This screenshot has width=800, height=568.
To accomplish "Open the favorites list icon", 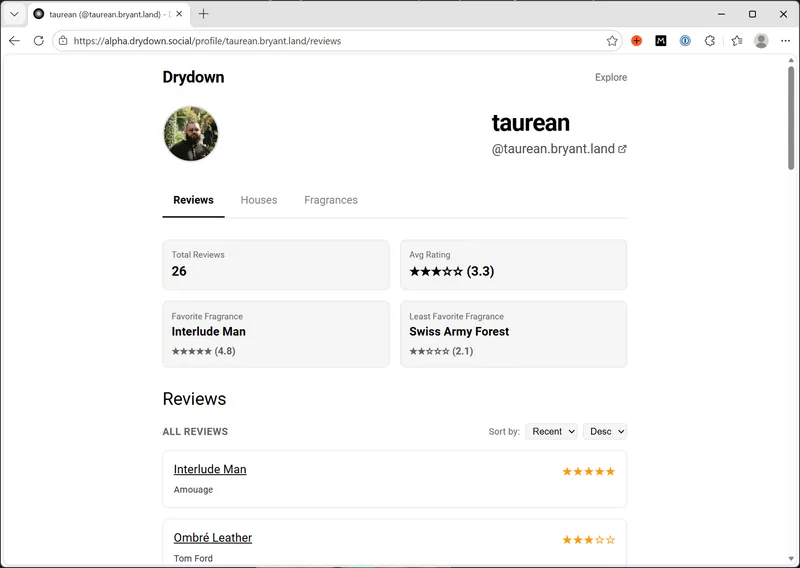I will (x=737, y=41).
